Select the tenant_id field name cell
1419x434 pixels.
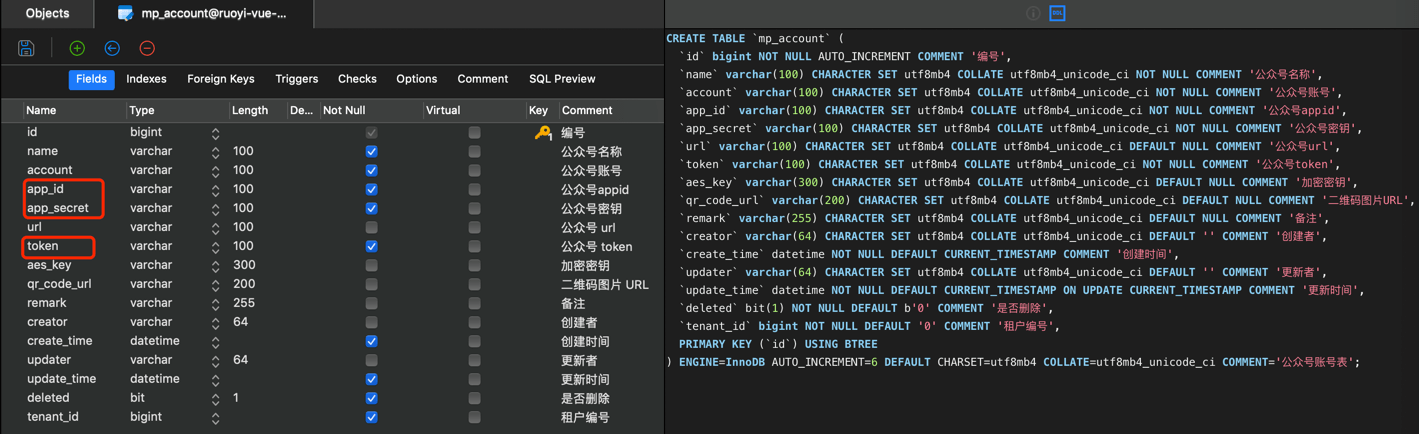53,417
